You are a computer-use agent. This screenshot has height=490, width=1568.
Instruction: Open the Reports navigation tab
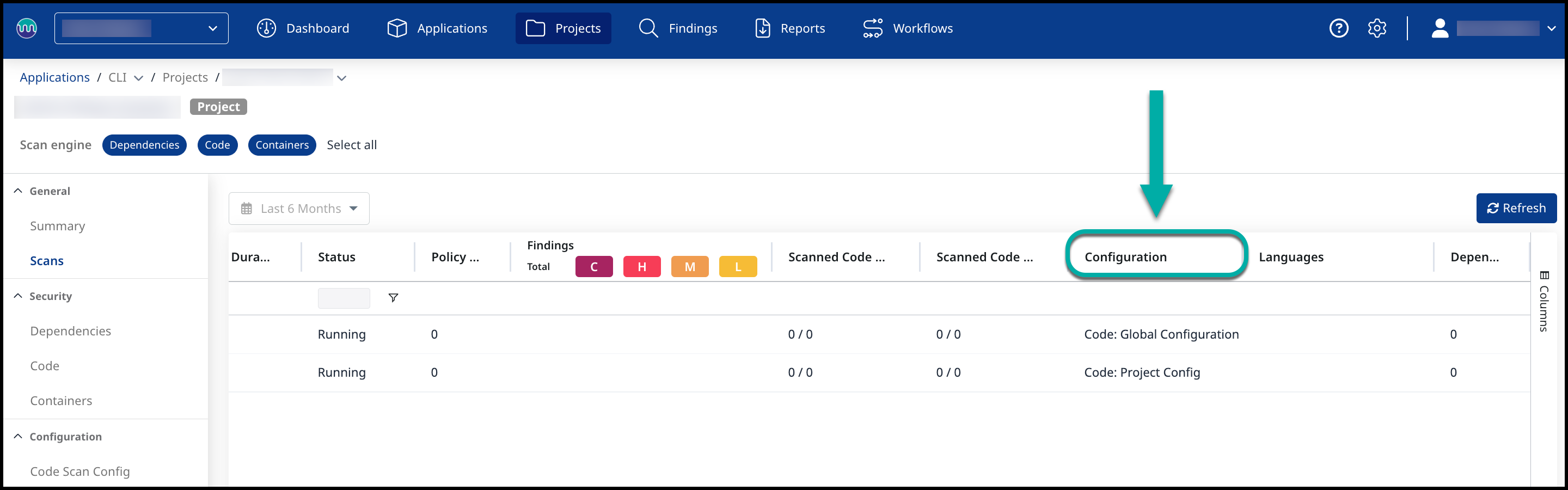pos(789,28)
